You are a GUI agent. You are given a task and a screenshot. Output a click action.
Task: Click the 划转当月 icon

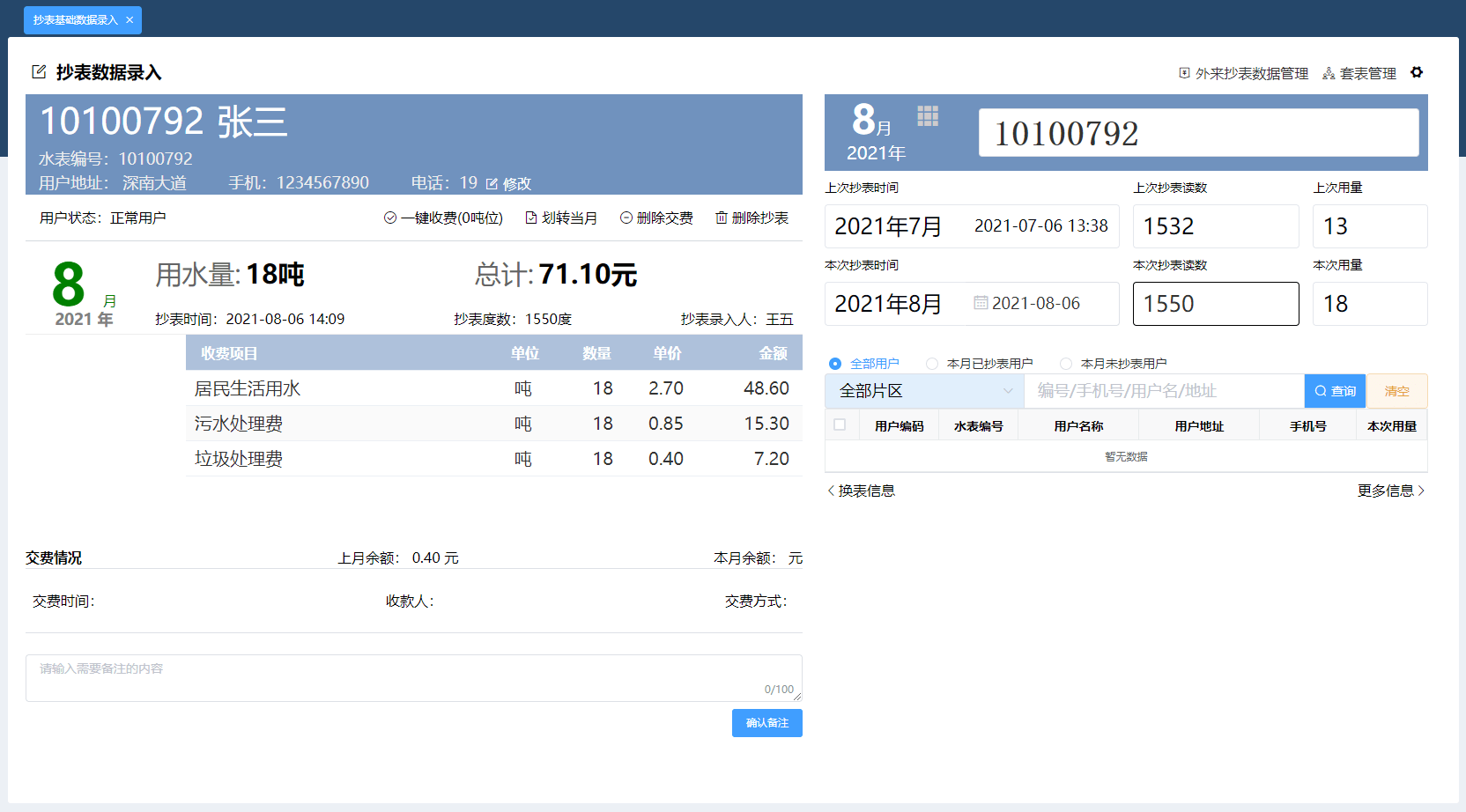(529, 218)
